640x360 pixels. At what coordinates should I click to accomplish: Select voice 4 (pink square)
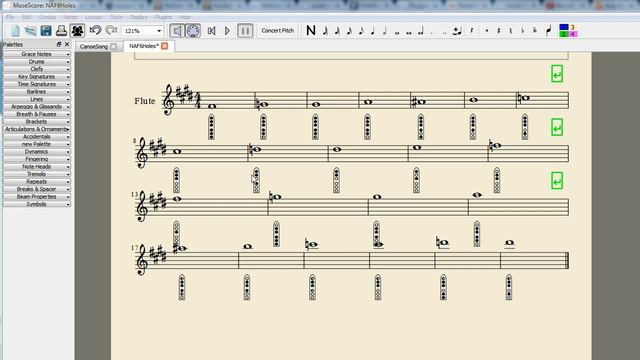click(573, 34)
